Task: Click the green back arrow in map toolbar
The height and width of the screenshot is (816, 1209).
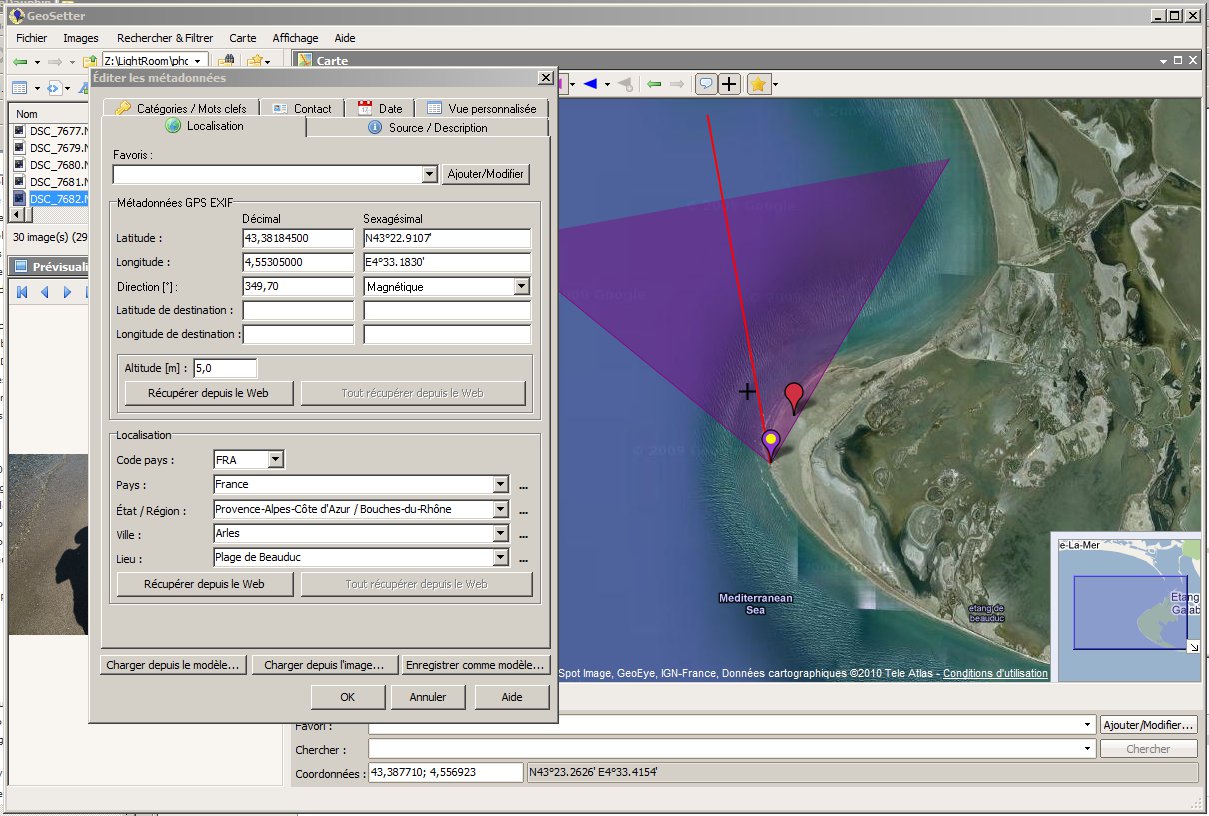Action: [x=654, y=85]
